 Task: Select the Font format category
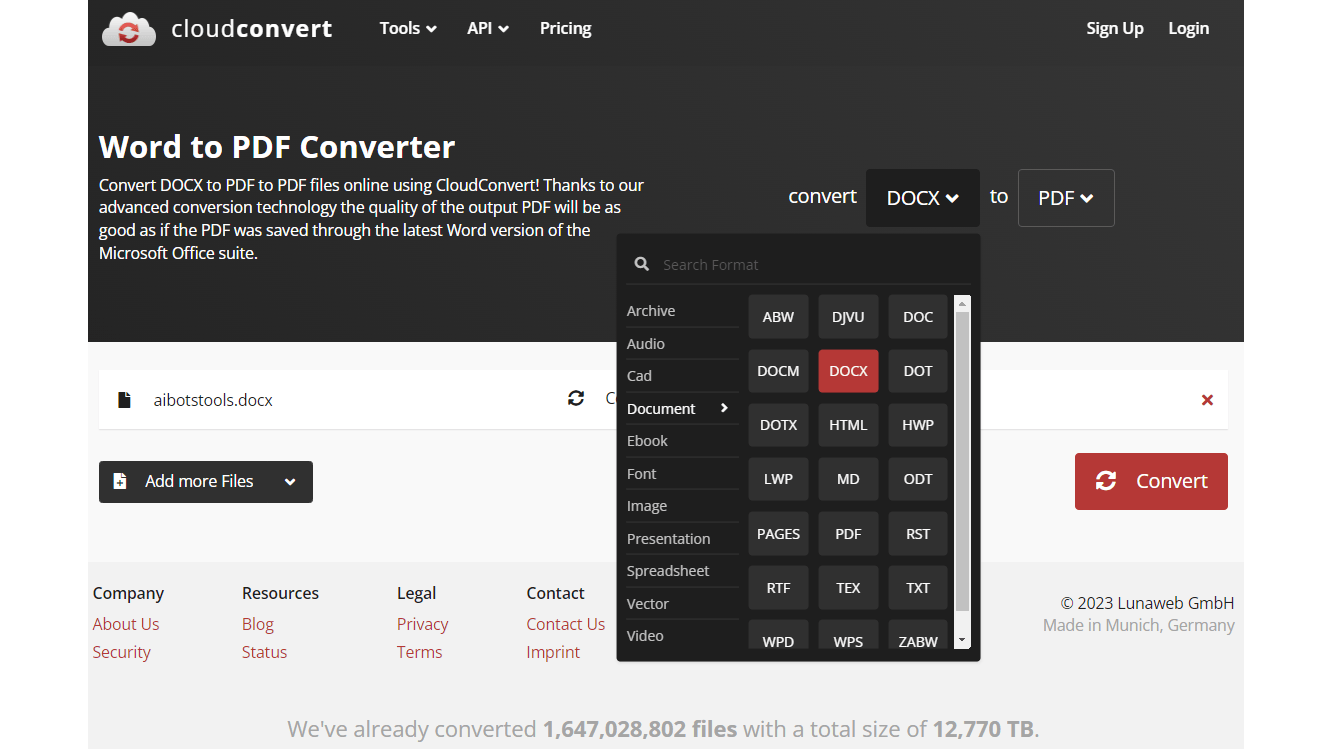(x=682, y=474)
